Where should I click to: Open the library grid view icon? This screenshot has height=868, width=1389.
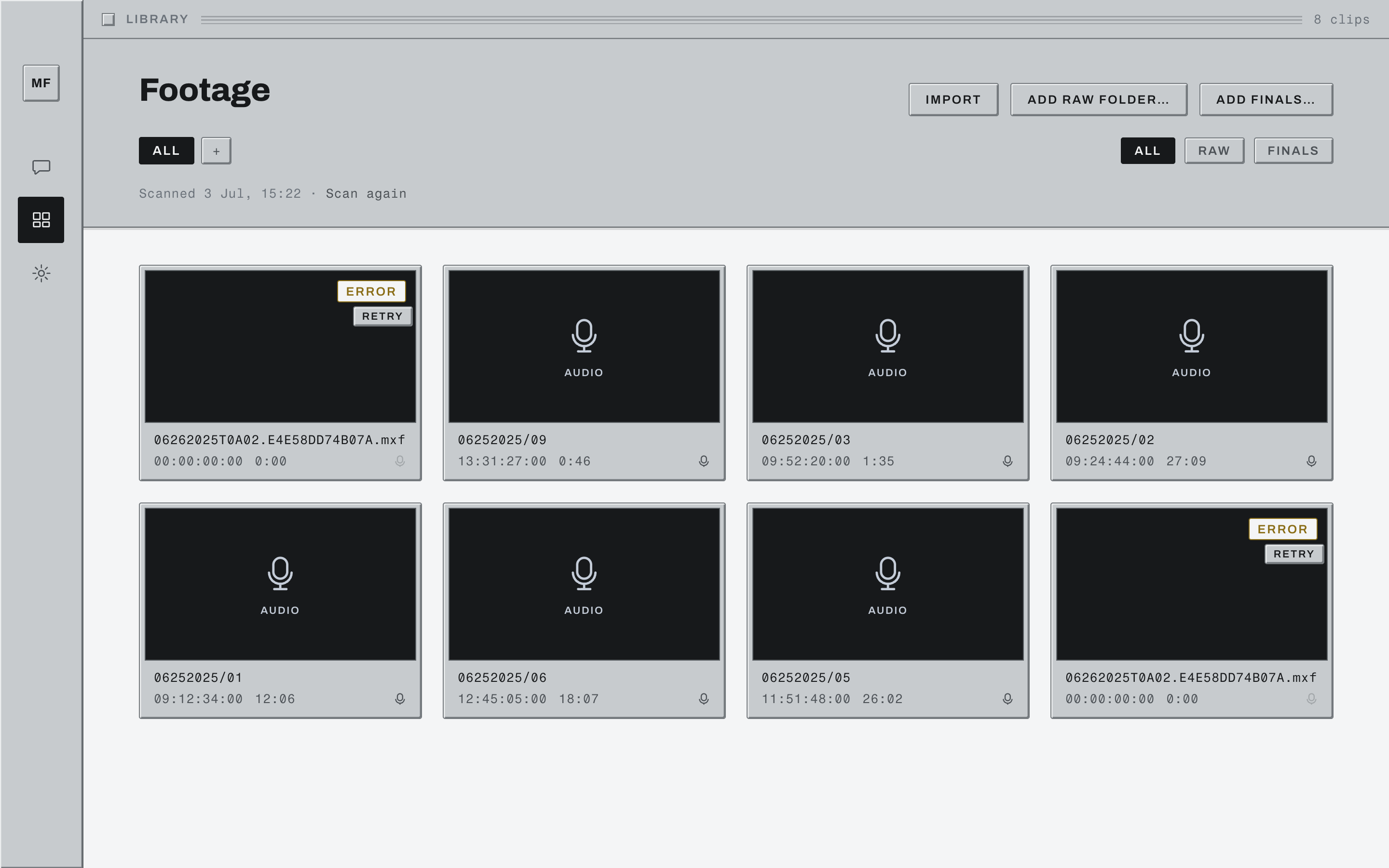[41, 220]
